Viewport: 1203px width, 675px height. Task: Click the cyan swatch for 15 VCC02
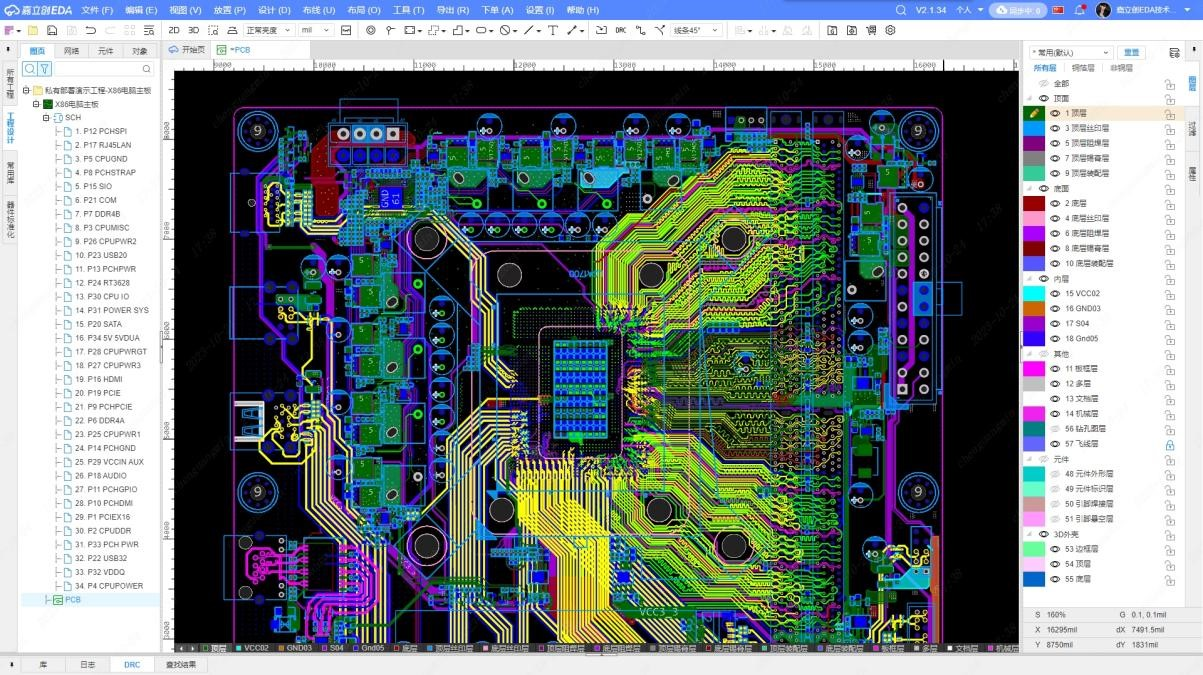1033,294
